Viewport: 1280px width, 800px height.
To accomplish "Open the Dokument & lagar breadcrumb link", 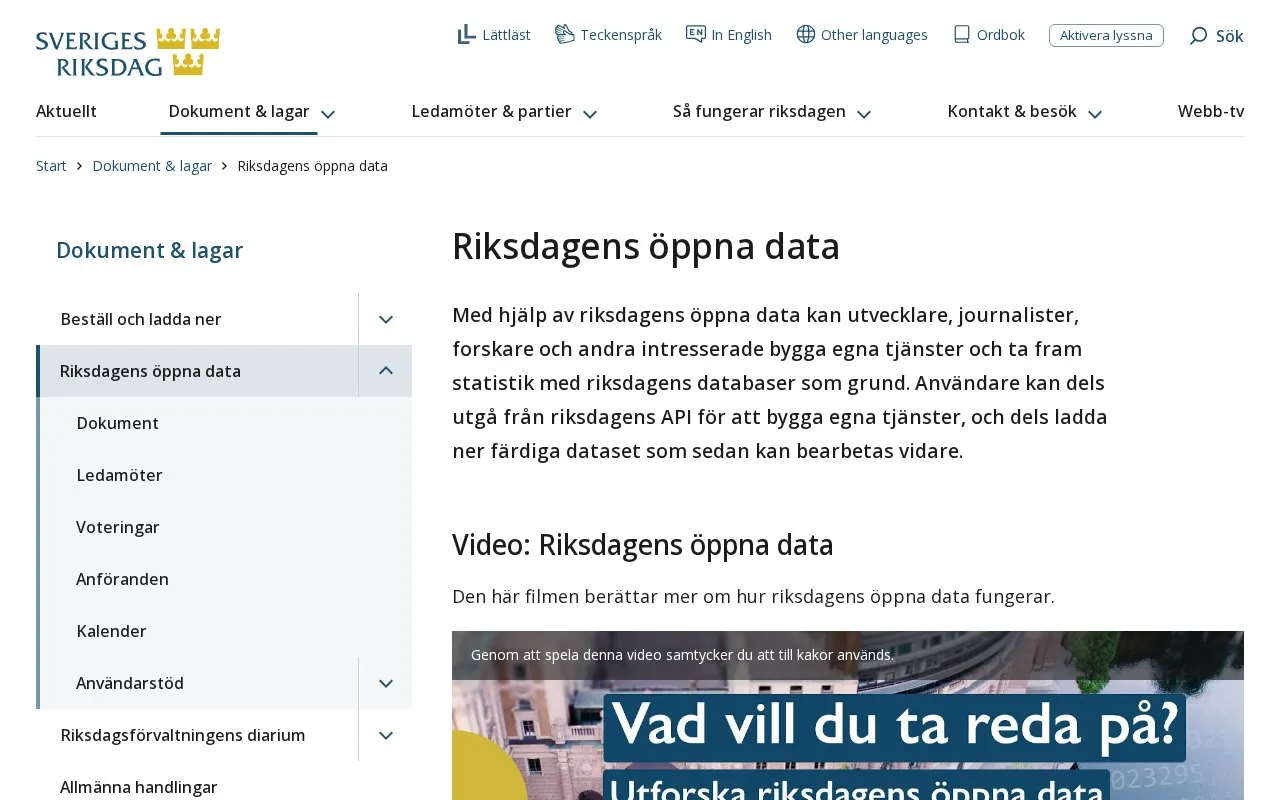I will click(152, 166).
